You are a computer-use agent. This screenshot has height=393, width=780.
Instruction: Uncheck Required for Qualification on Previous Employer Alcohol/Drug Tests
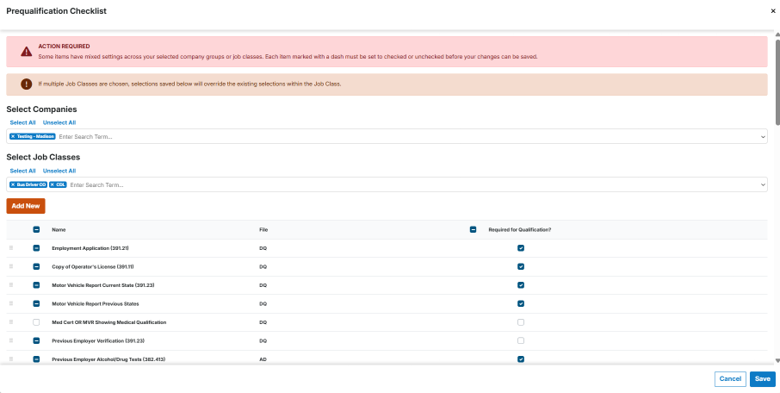[521, 359]
